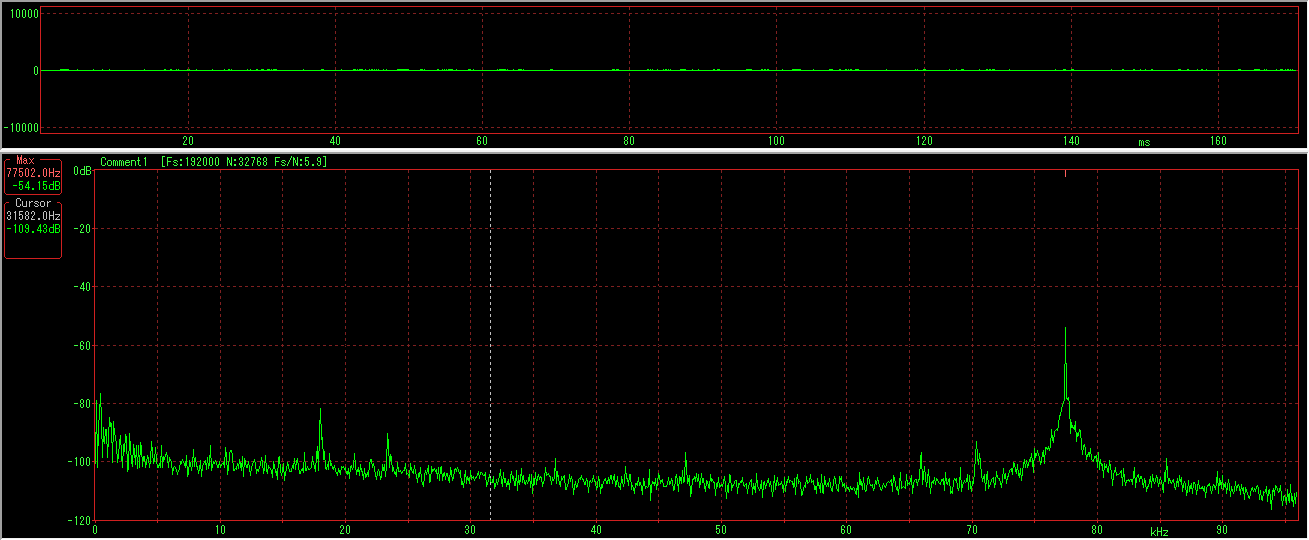Click the kHz unit label on frequency axis
The width and height of the screenshot is (1309, 540).
pos(1159,531)
